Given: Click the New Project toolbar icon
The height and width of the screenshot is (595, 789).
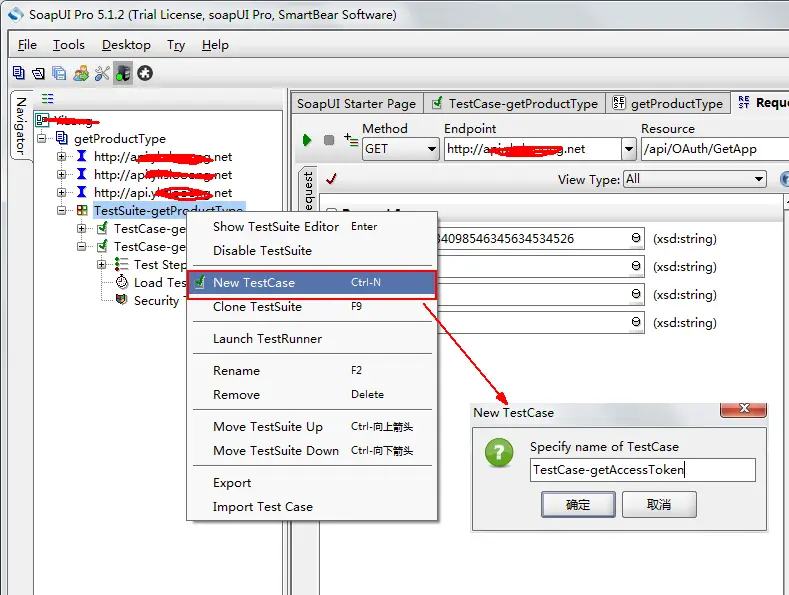Looking at the screenshot, I should 19,73.
